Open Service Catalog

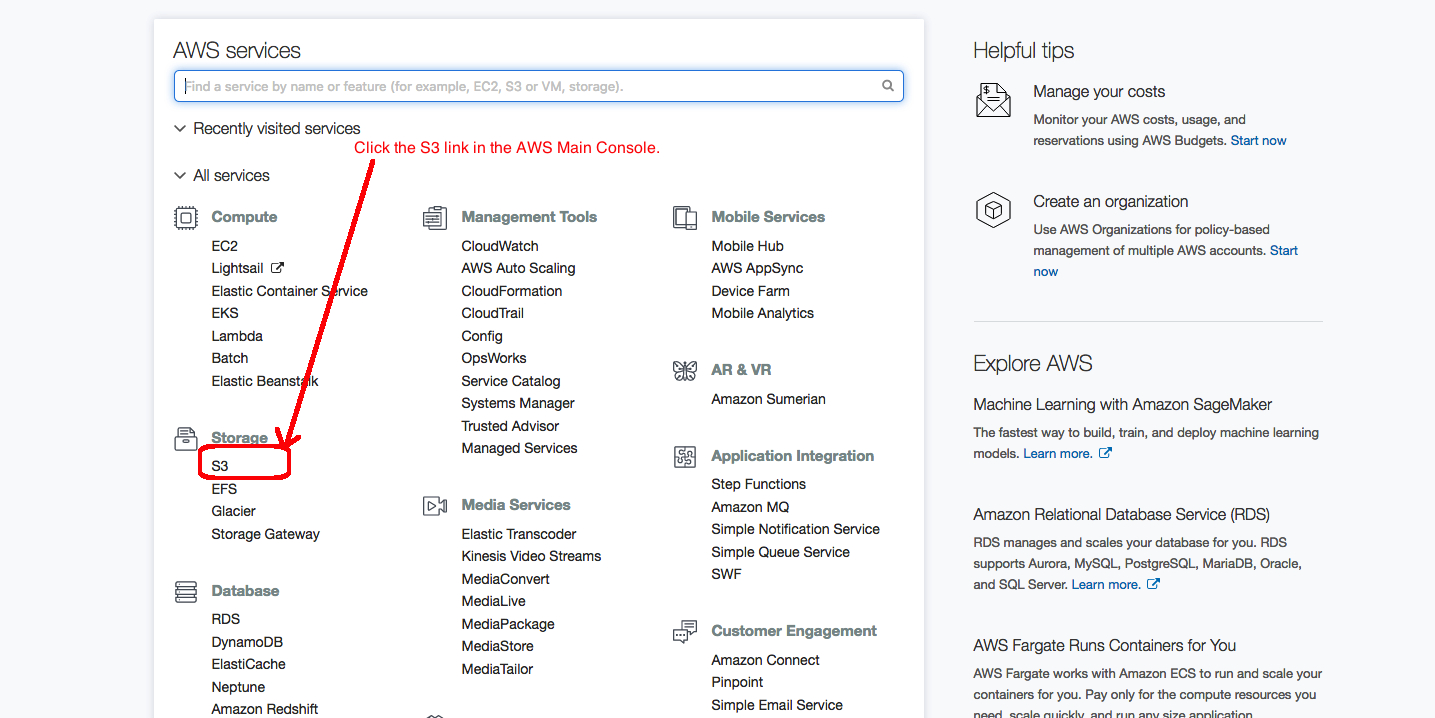click(511, 381)
